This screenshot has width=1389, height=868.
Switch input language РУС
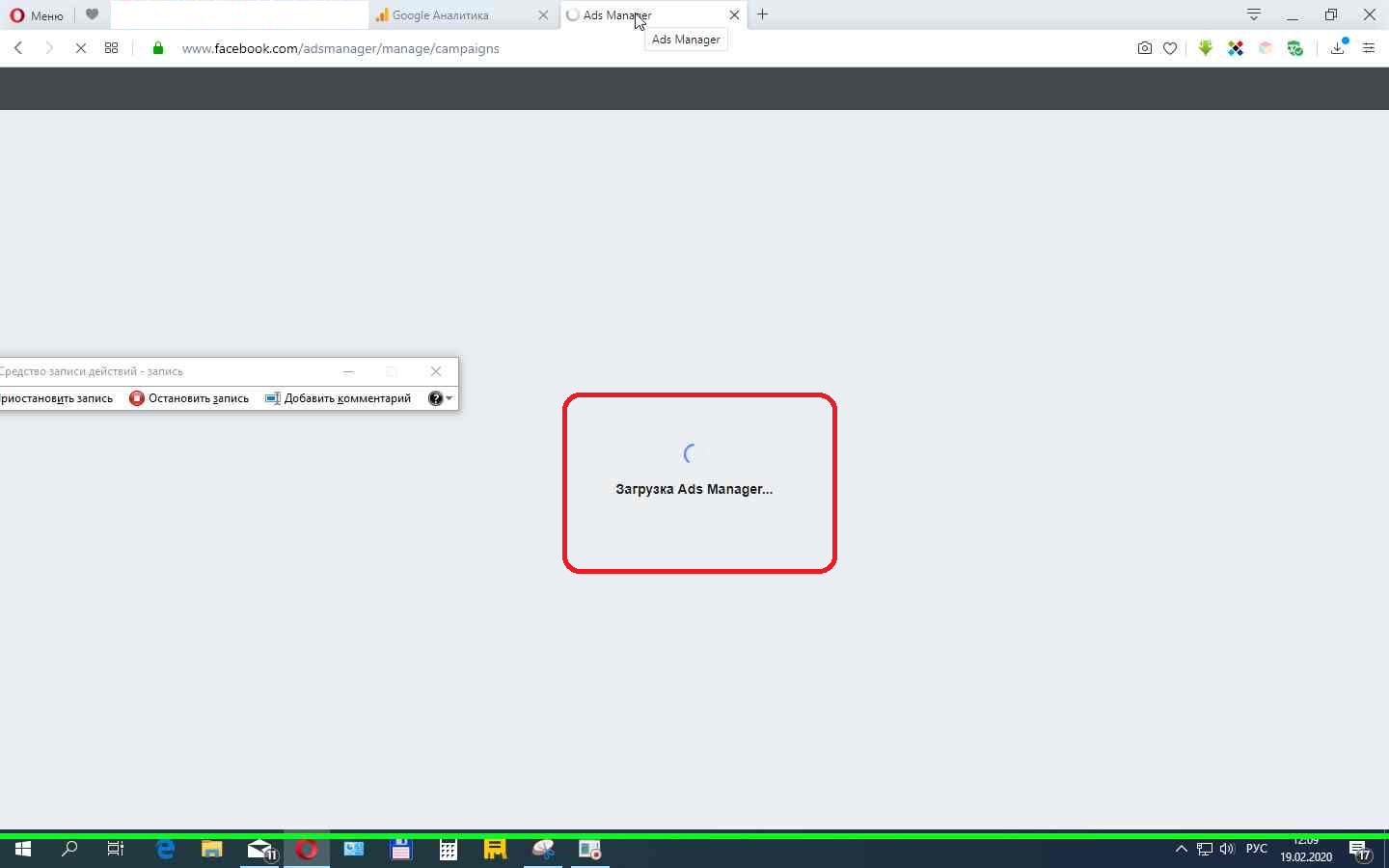pos(1257,849)
